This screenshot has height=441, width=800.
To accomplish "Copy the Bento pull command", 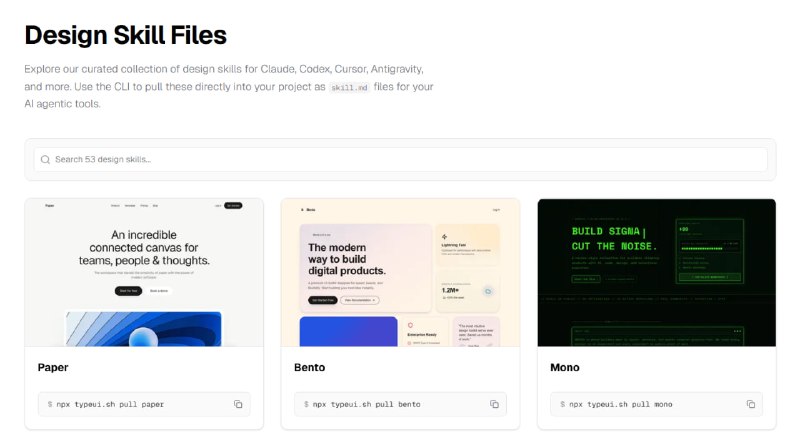I will 494,404.
